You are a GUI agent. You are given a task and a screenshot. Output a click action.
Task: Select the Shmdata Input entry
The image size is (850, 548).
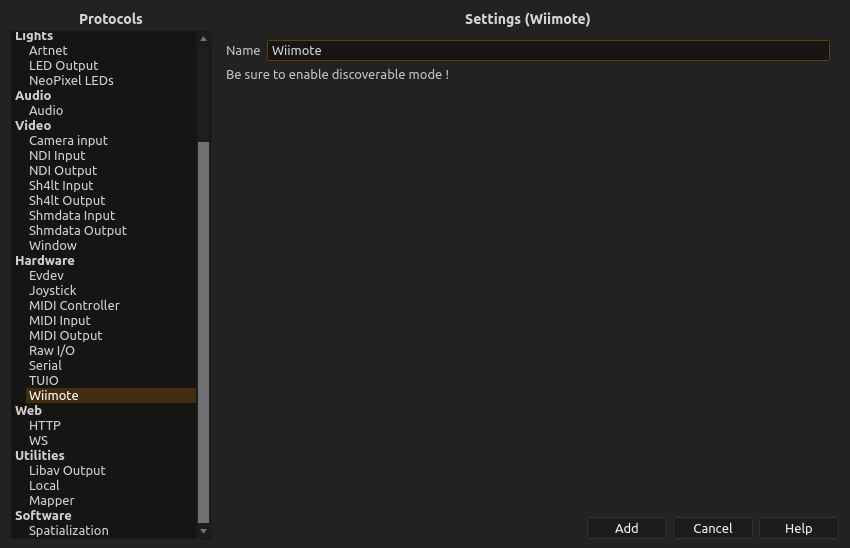click(x=72, y=215)
